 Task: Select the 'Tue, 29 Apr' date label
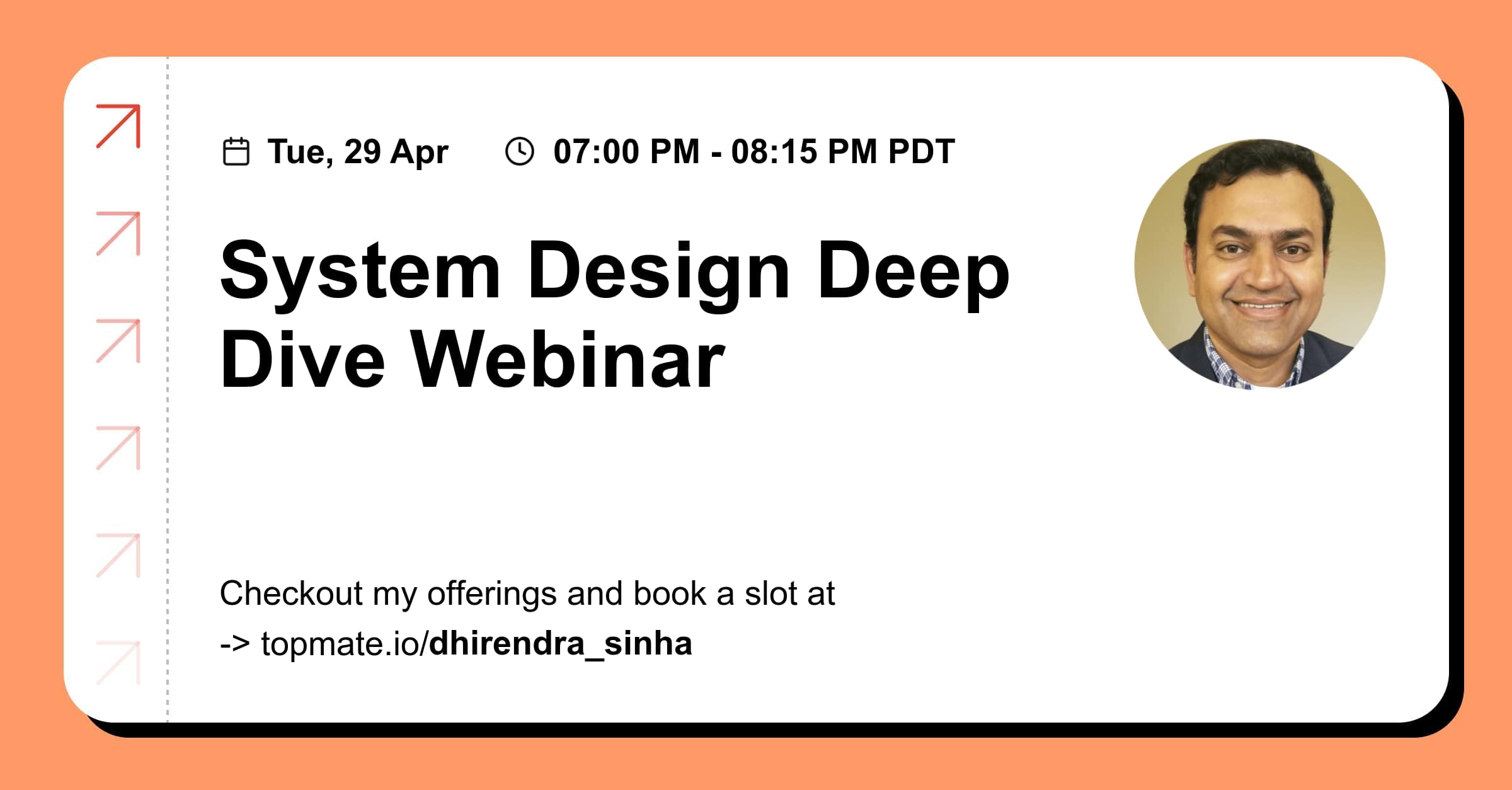coord(357,150)
